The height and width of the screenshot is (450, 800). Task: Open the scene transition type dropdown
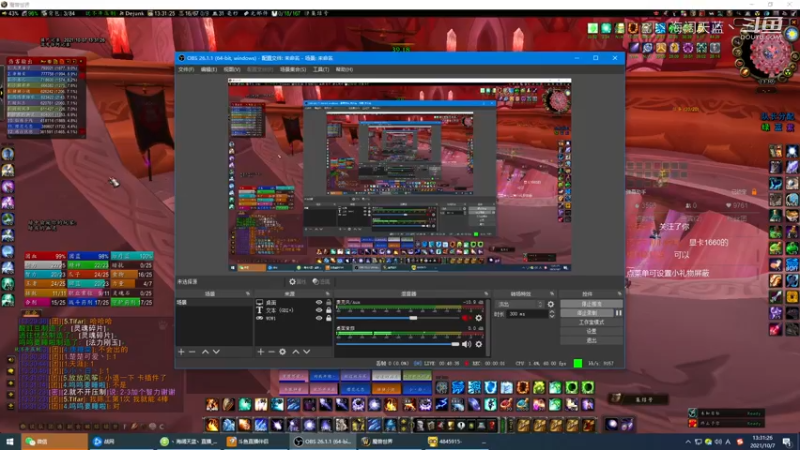coord(519,304)
